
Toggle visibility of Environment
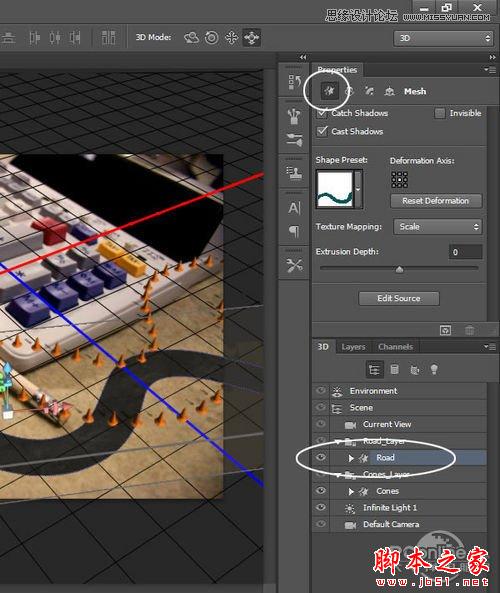(x=321, y=390)
